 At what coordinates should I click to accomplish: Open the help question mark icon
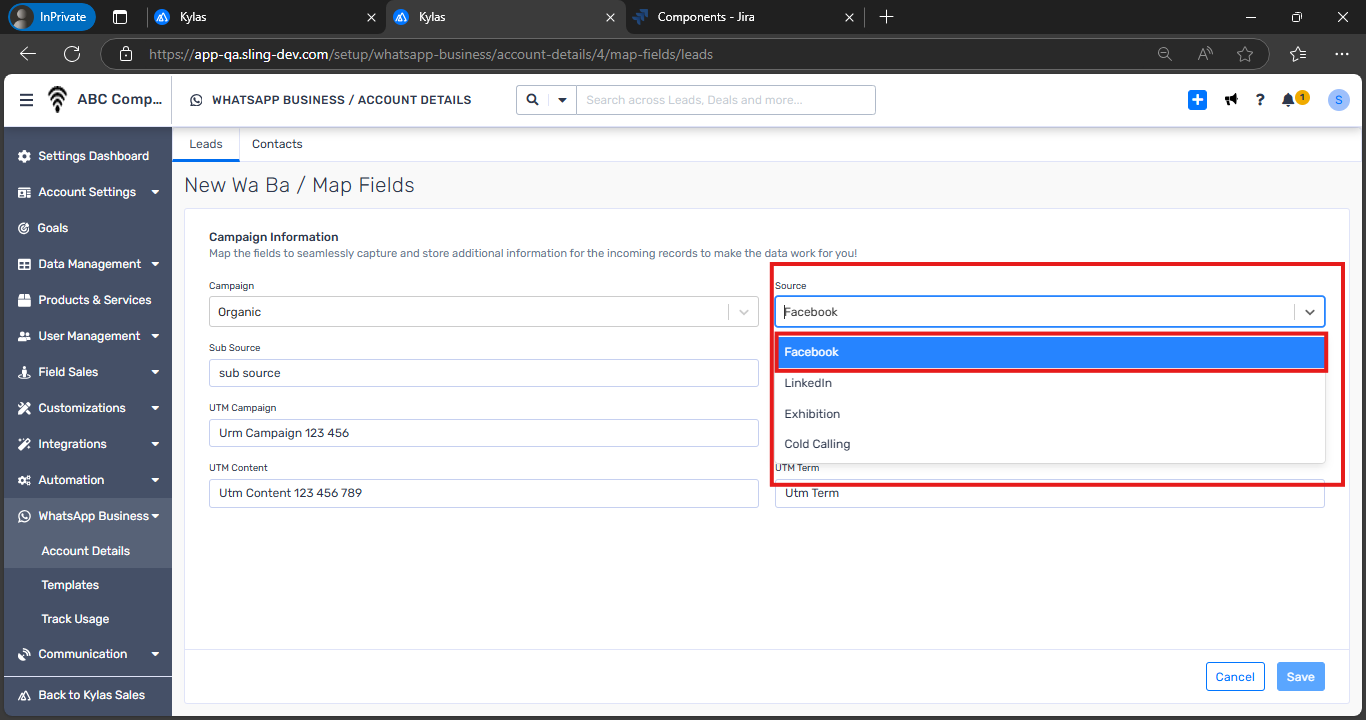pos(1260,100)
